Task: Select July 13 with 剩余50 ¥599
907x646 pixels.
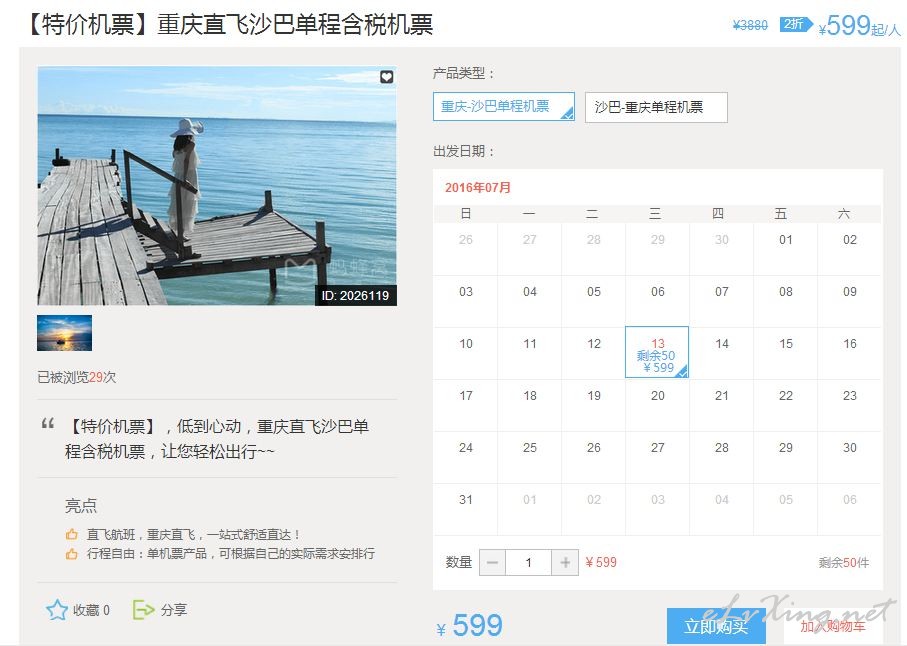Action: point(657,352)
